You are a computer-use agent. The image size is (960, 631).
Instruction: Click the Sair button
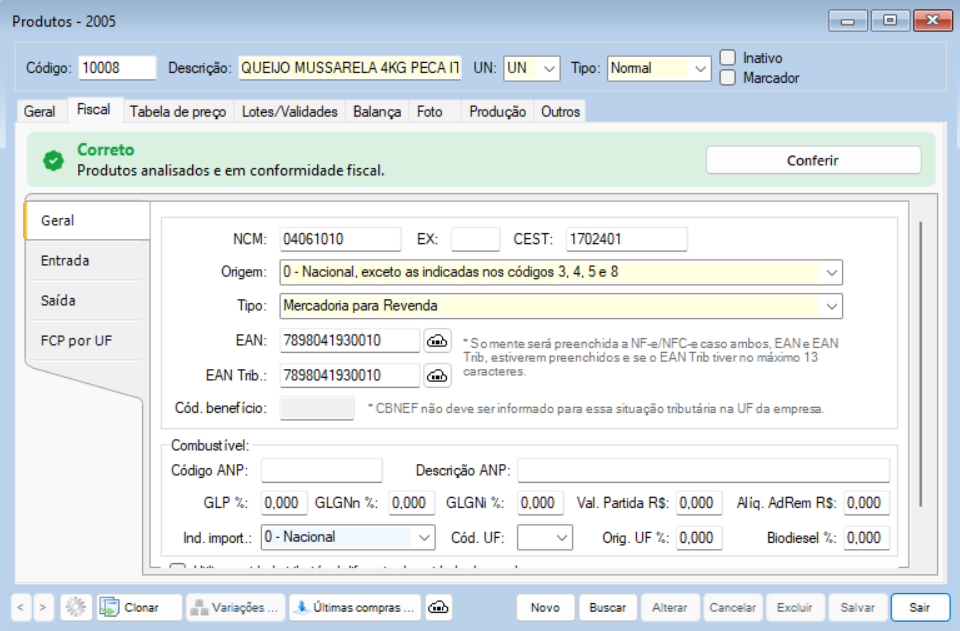coord(920,607)
